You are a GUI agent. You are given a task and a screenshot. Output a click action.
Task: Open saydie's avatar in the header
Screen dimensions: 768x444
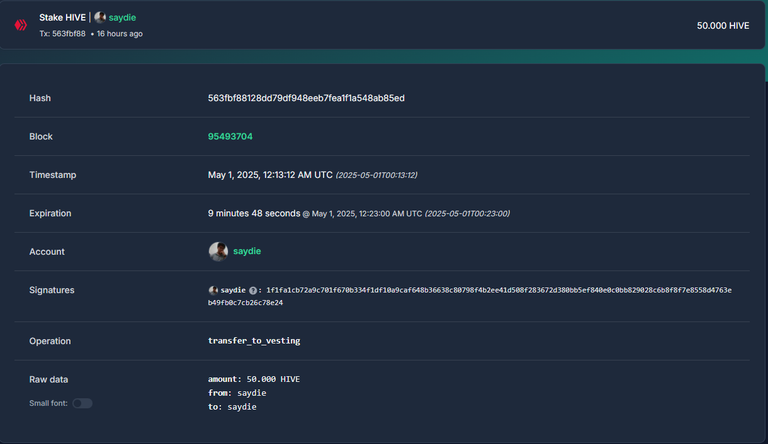tap(100, 17)
